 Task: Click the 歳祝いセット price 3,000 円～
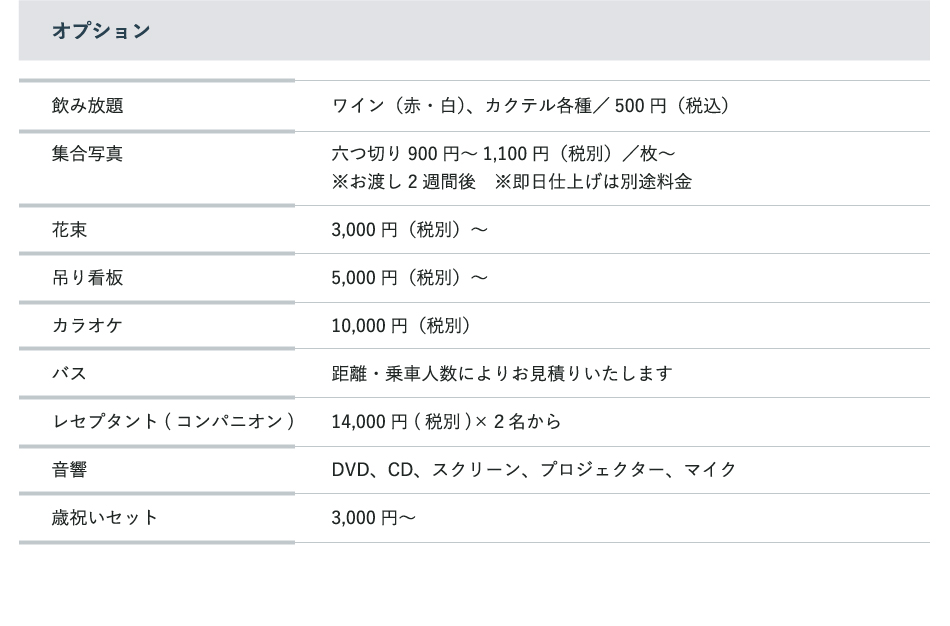click(x=374, y=518)
